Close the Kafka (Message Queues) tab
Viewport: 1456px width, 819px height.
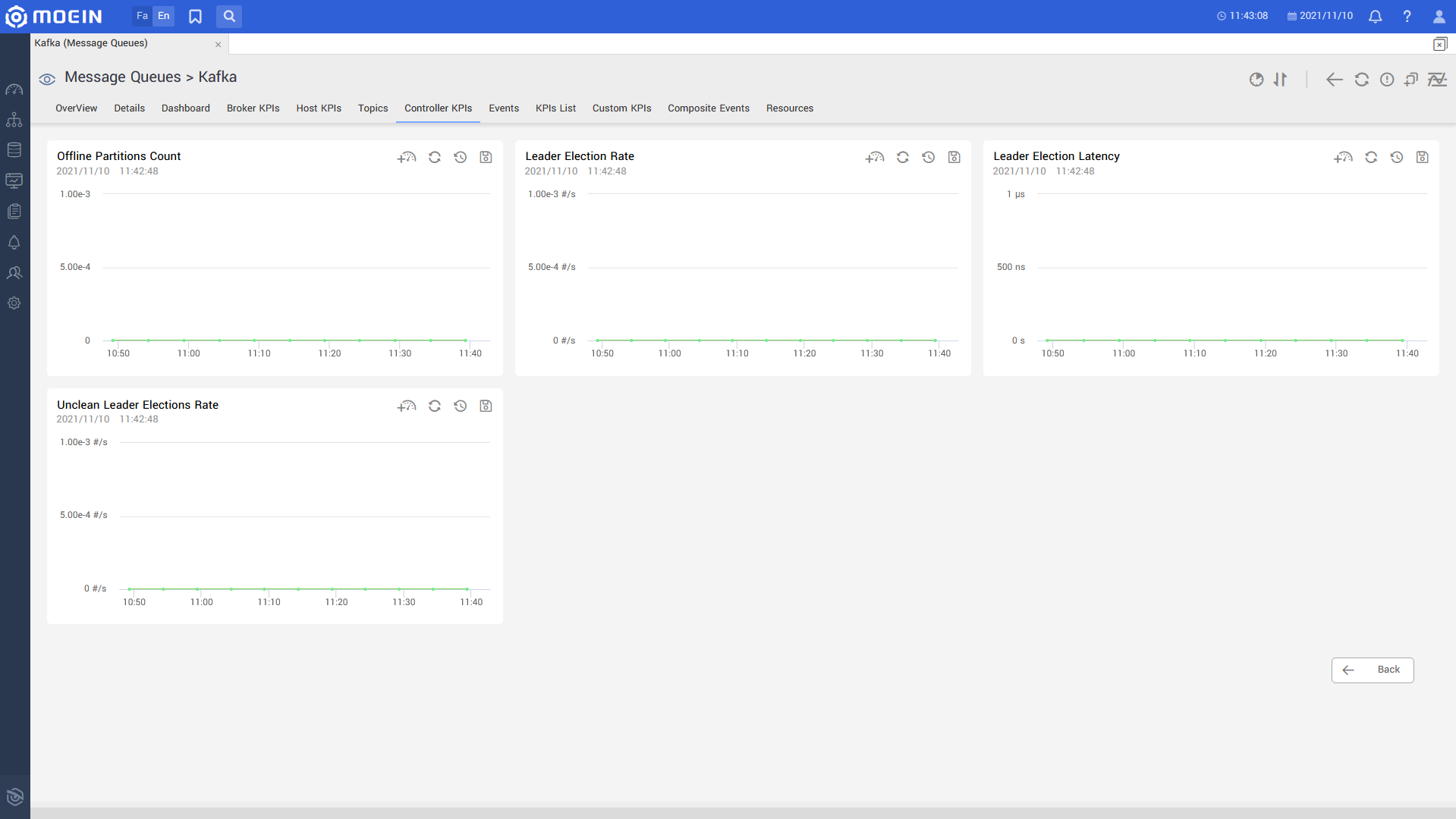218,44
